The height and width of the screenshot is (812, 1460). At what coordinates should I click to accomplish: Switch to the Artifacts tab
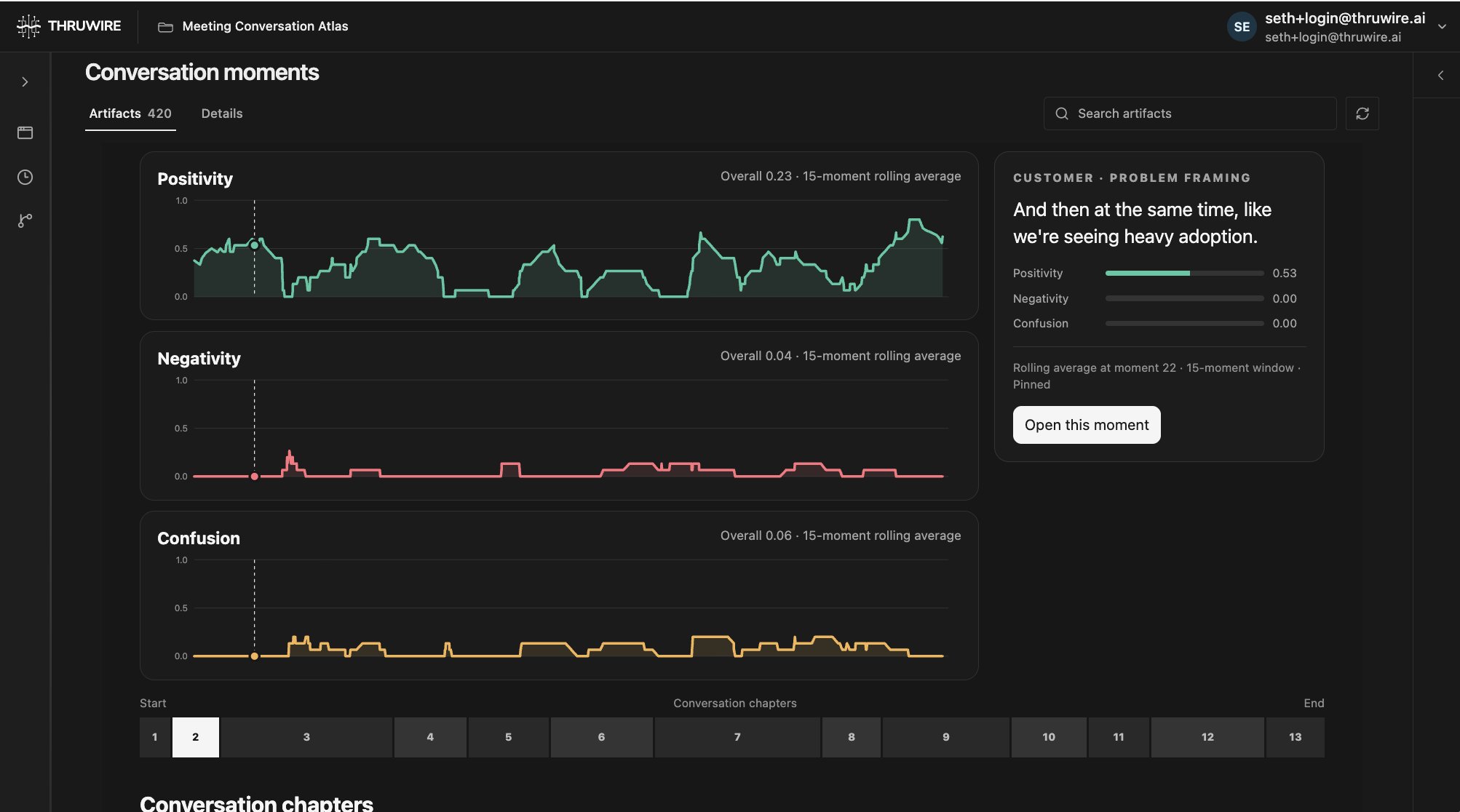[130, 114]
